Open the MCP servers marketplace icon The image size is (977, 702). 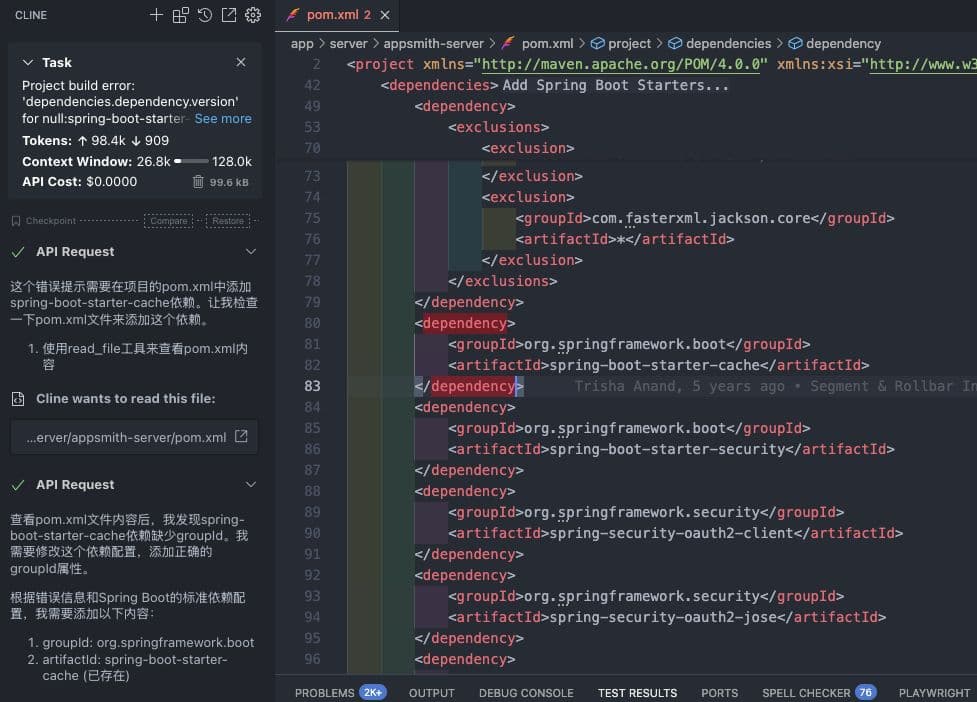point(182,15)
